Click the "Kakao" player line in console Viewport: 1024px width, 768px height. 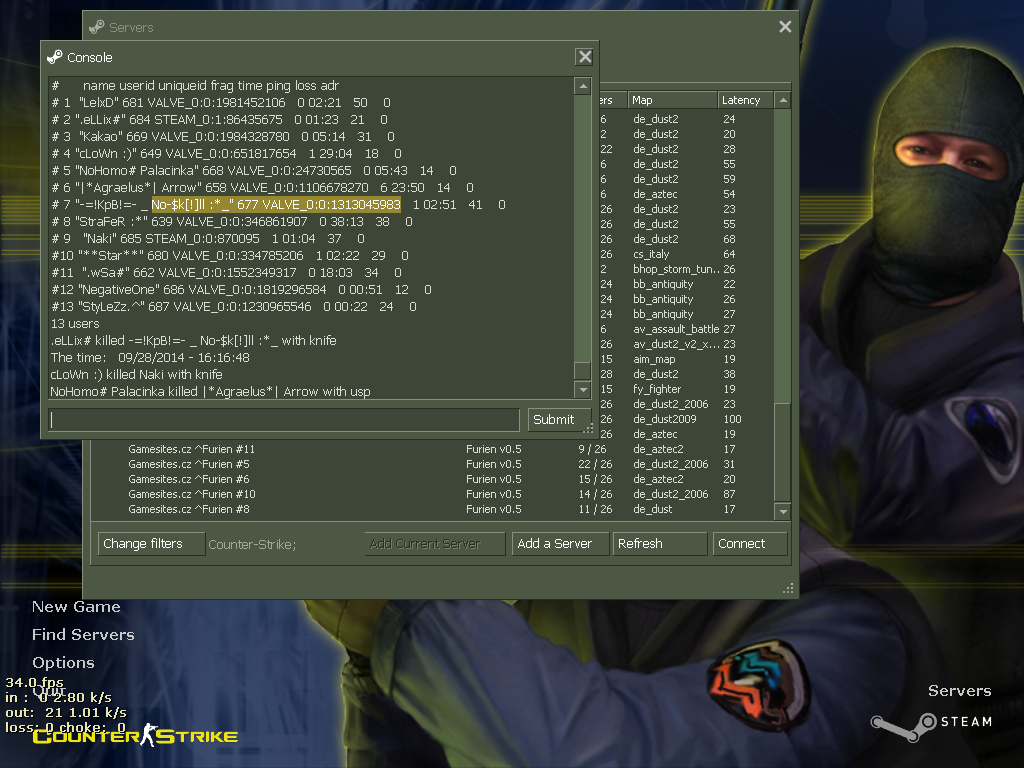tap(223, 136)
